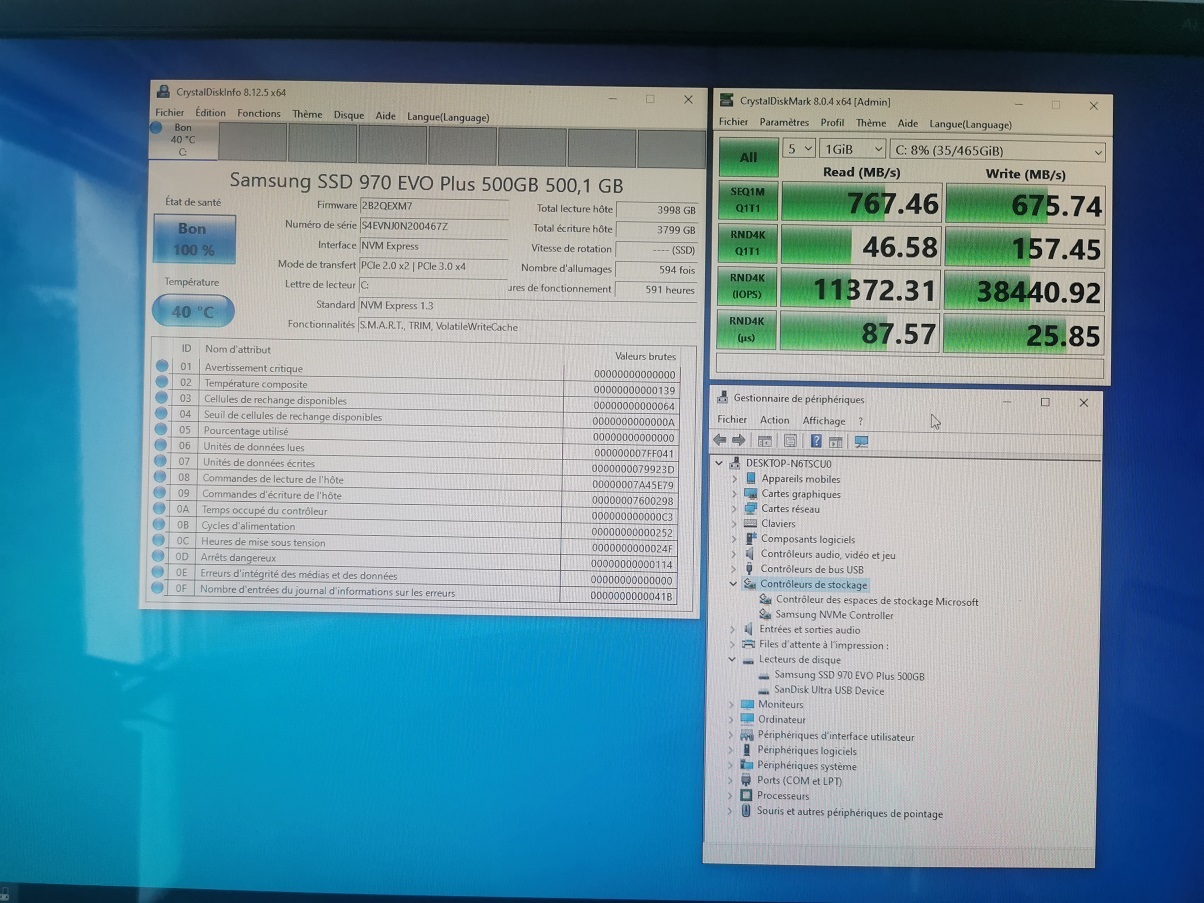The width and height of the screenshot is (1204, 903).
Task: Open Langue(Language) menu in CrystalDiskInfo
Action: (x=448, y=117)
